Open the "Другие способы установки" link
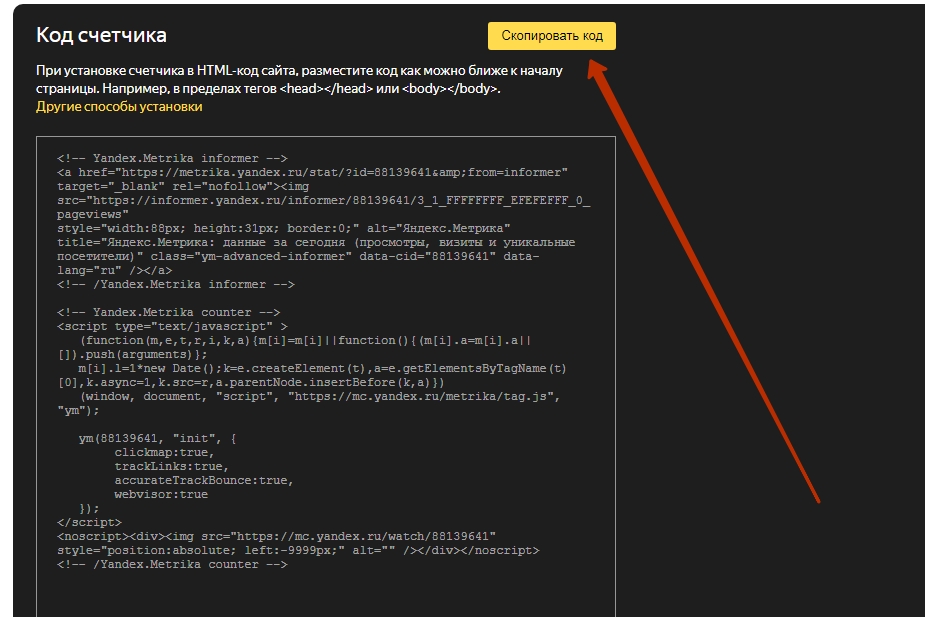Viewport: 925px width, 617px height. coord(119,107)
